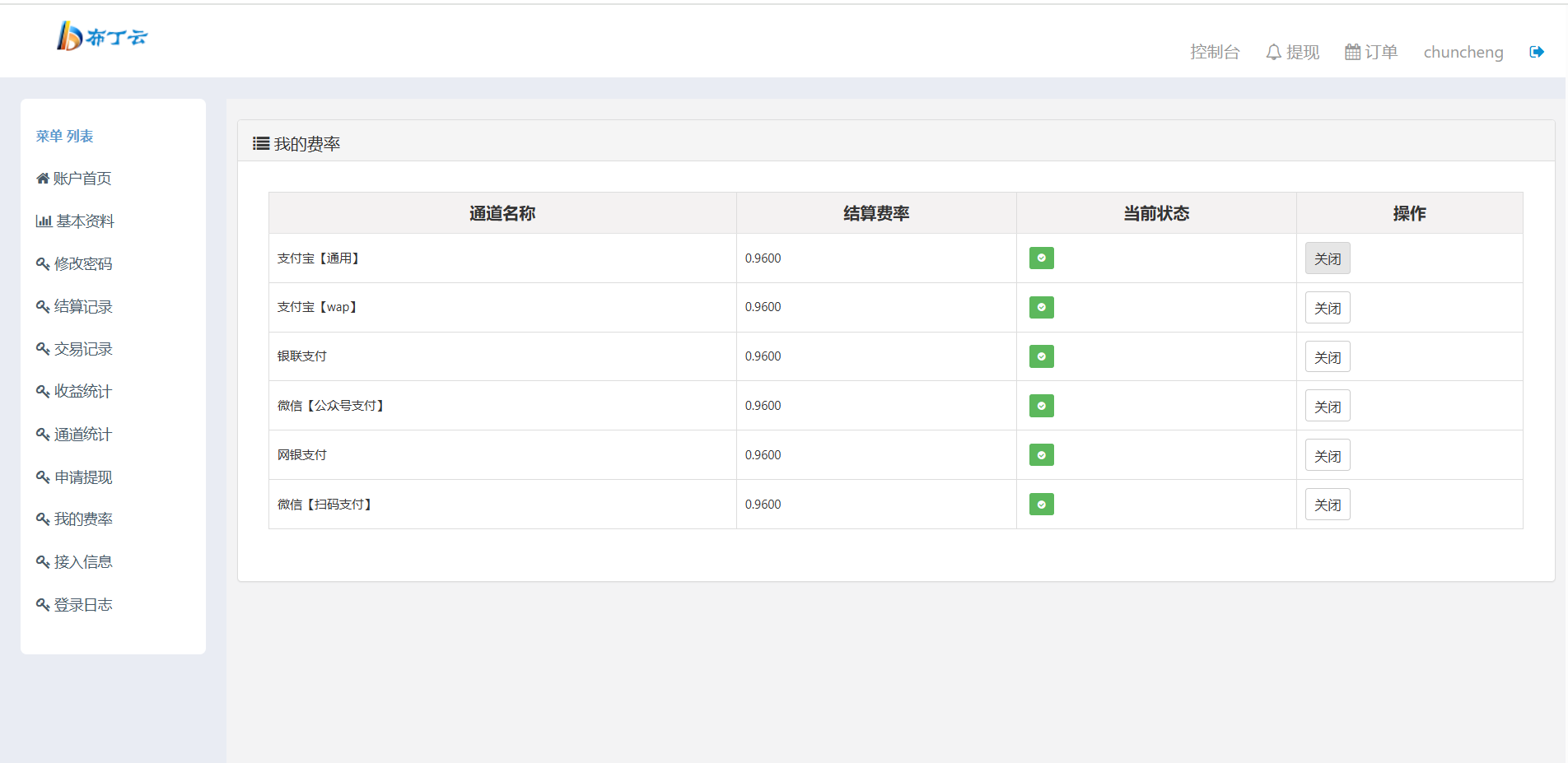
Task: Open 订单 calendar link in header
Action: [x=1371, y=52]
